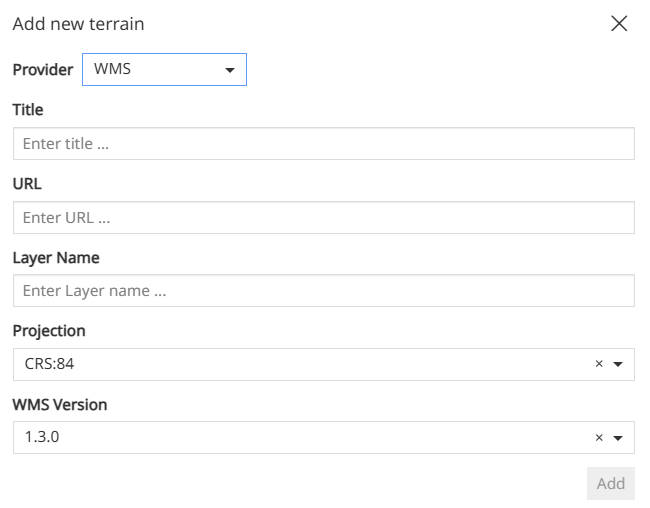The width and height of the screenshot is (650, 508).
Task: Expand Projection list using its arrow icon
Action: point(618,365)
